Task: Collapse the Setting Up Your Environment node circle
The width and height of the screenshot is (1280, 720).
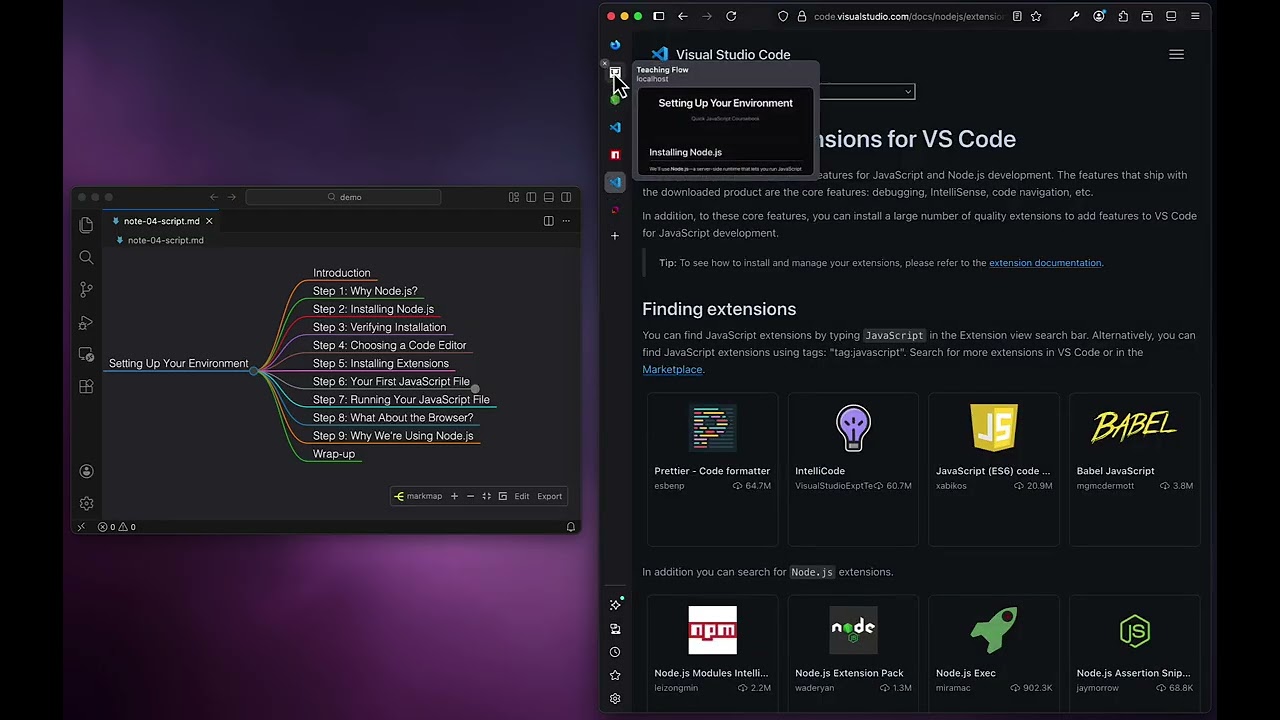Action: coord(254,371)
